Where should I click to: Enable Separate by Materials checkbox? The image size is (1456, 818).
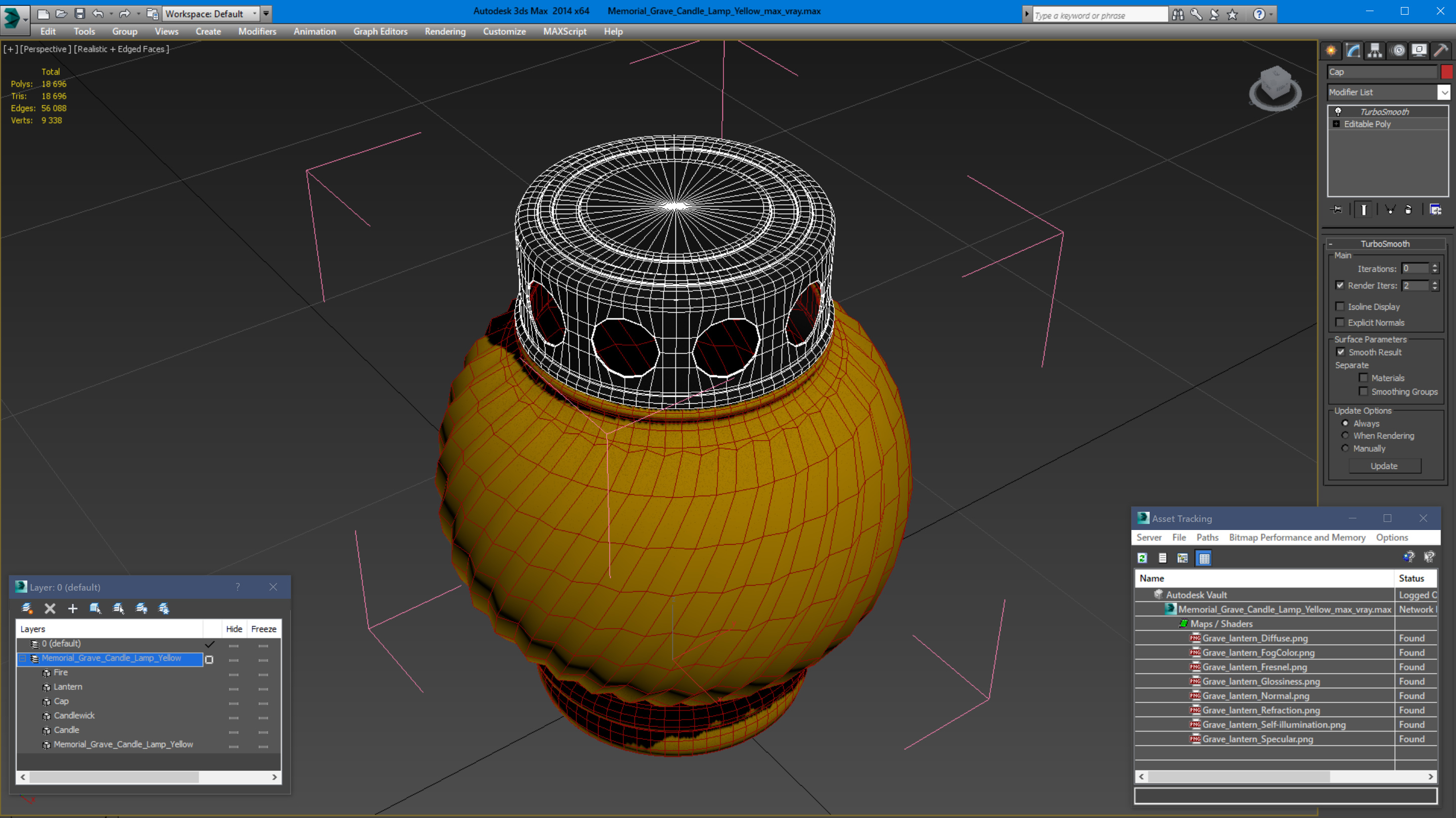coord(1363,378)
